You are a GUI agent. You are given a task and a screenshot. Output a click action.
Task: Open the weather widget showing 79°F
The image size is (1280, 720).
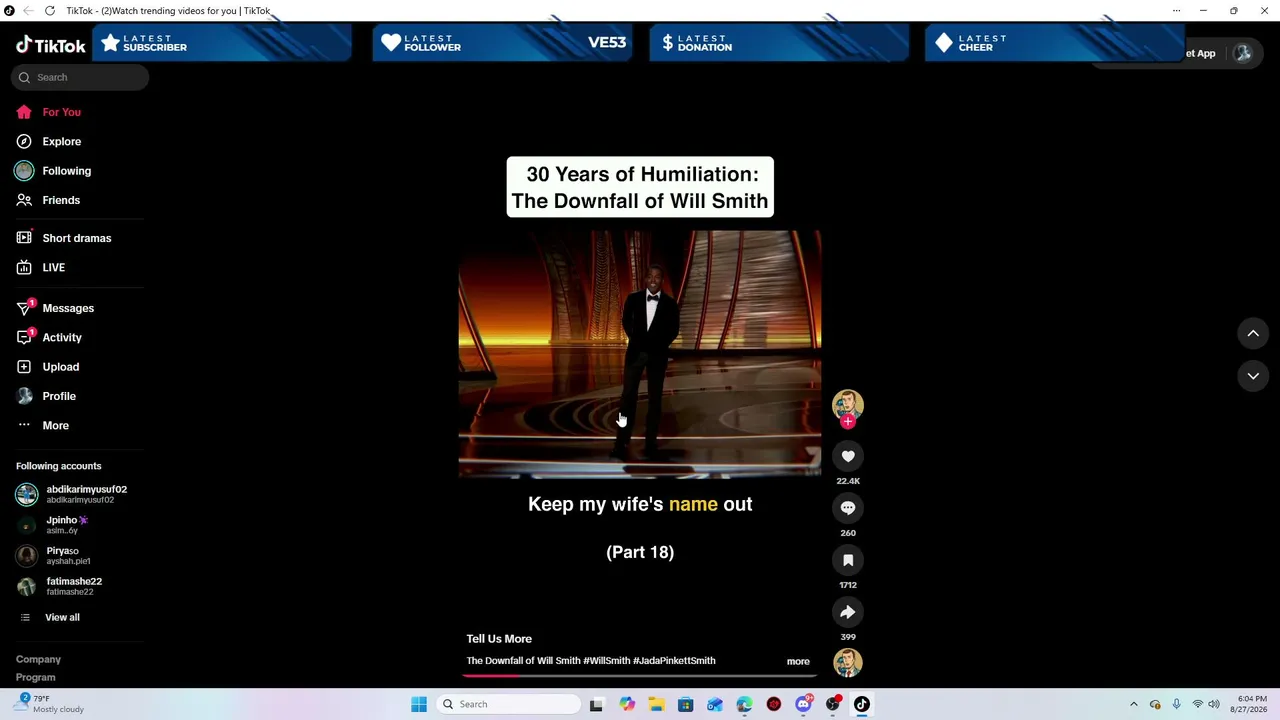(50, 704)
